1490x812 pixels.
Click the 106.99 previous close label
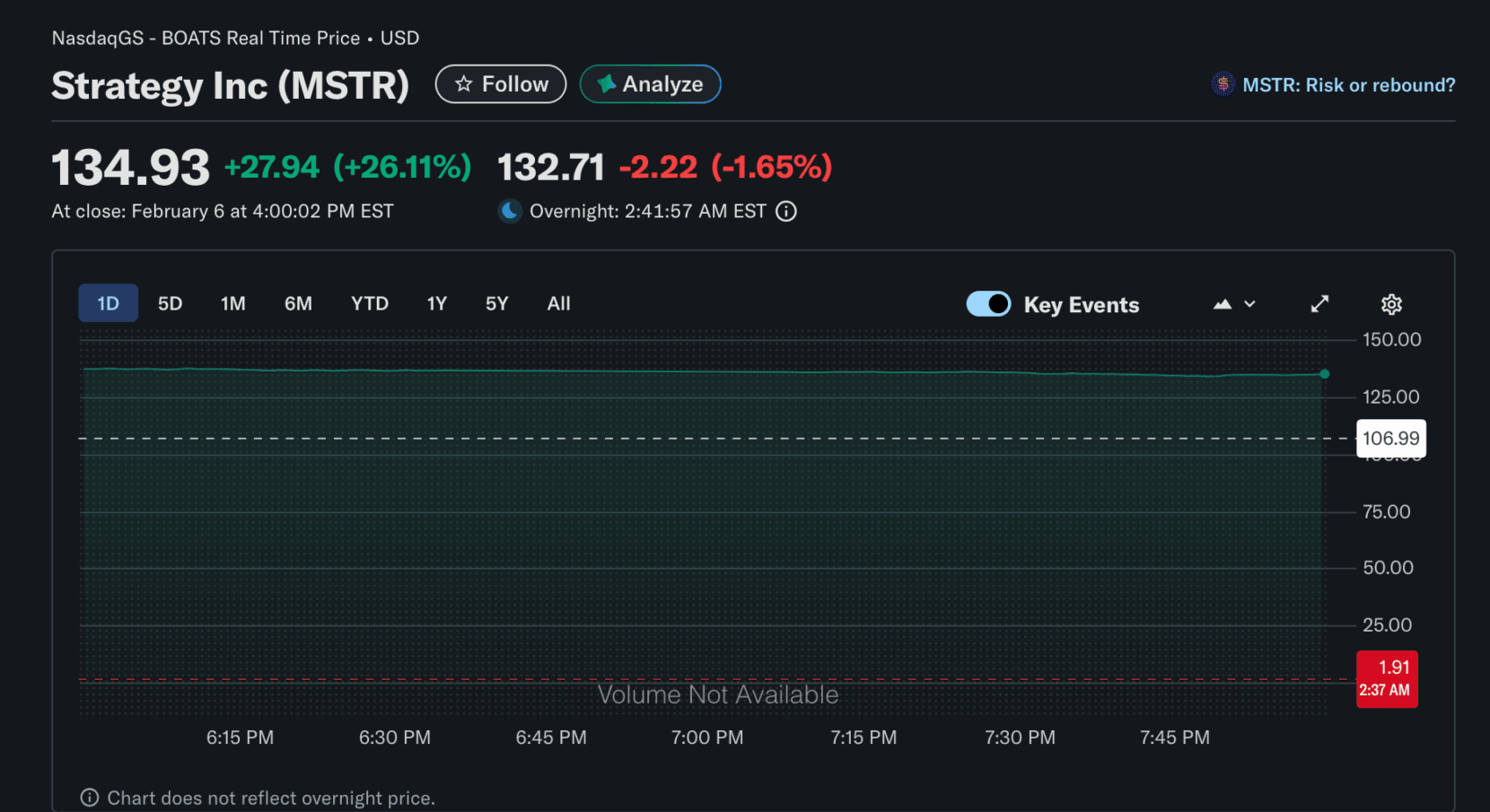1390,438
